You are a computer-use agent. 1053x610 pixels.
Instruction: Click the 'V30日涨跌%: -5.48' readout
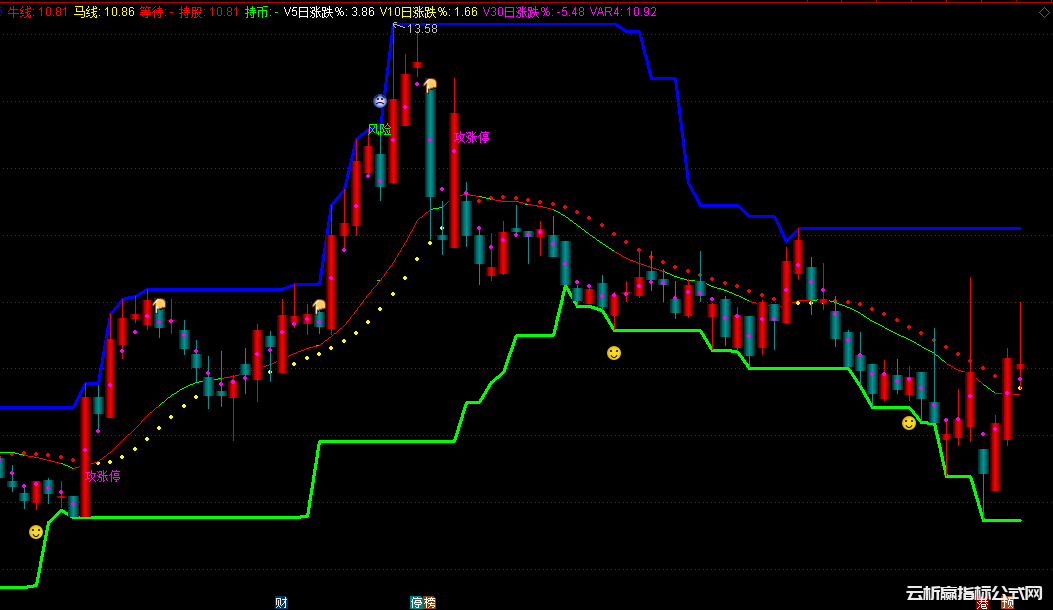534,12
